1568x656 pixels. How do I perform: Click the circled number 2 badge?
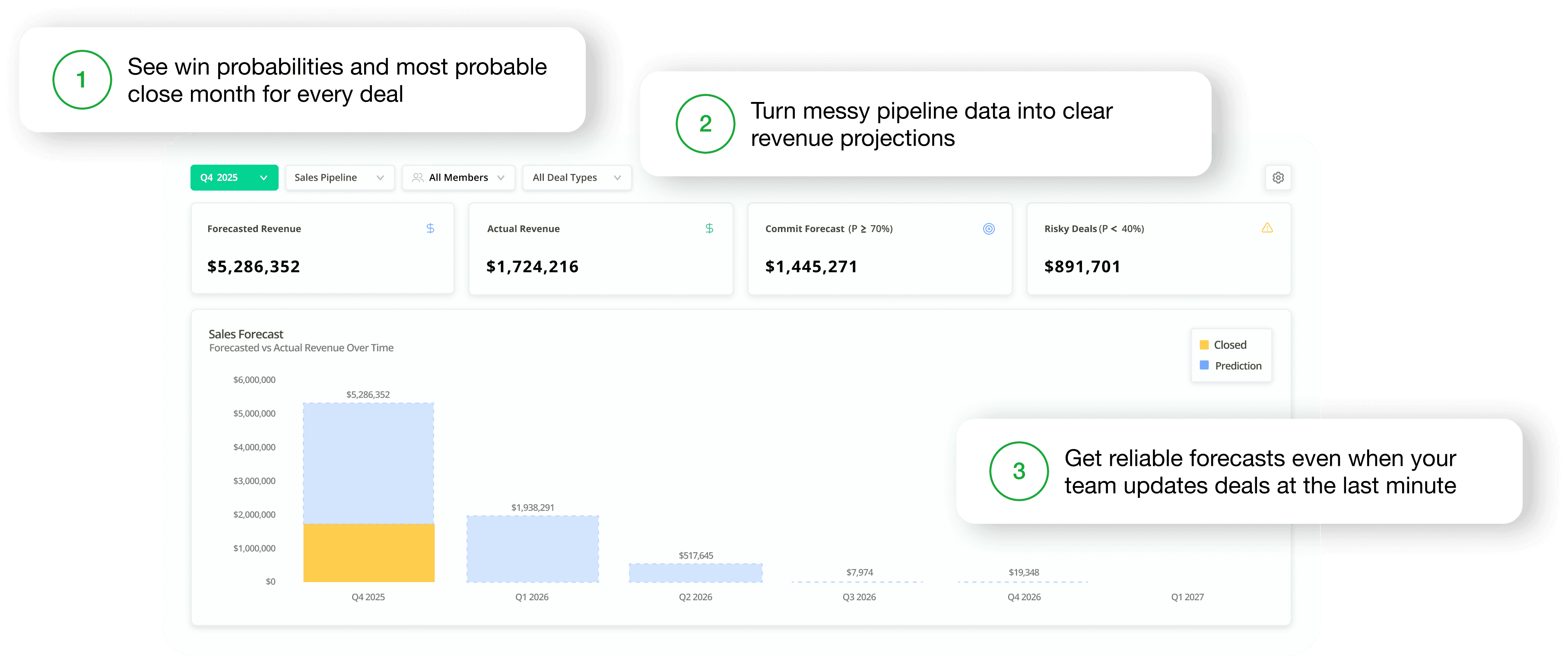point(705,124)
